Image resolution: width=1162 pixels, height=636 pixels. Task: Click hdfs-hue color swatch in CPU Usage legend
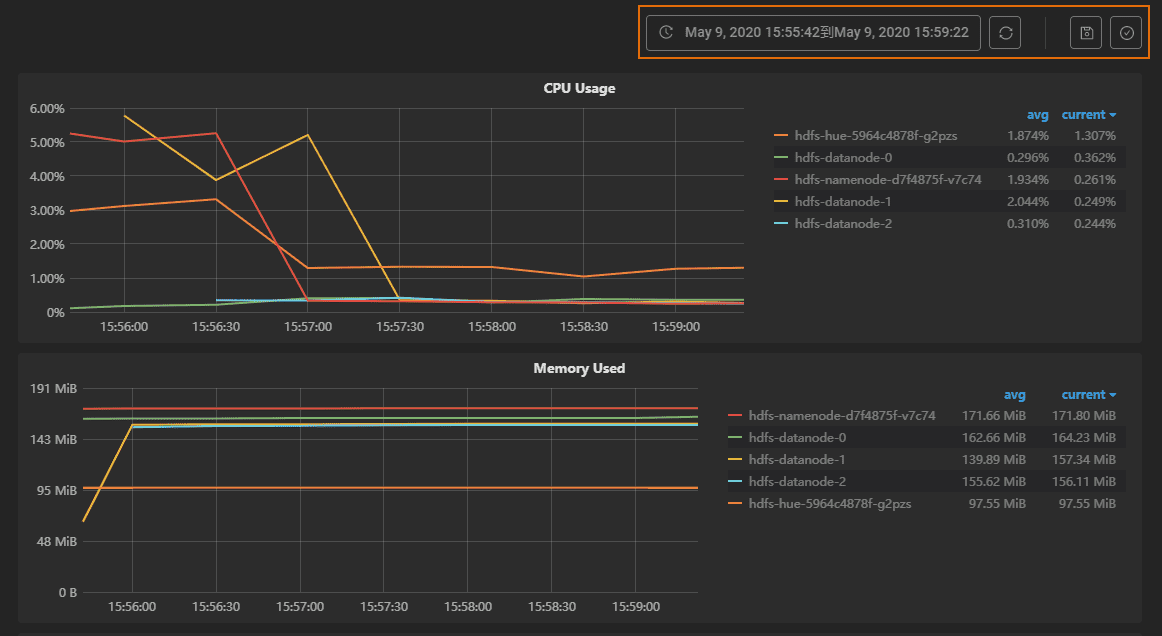coord(782,135)
